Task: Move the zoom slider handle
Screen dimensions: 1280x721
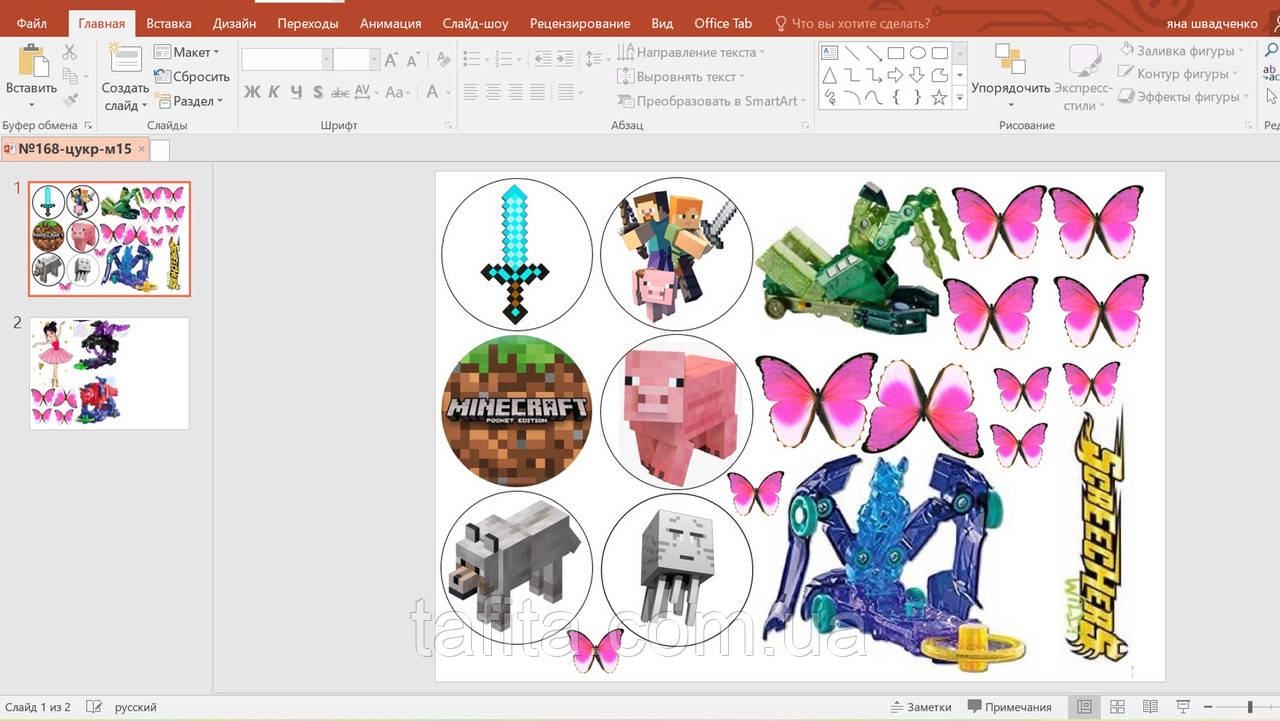Action: pos(1249,707)
